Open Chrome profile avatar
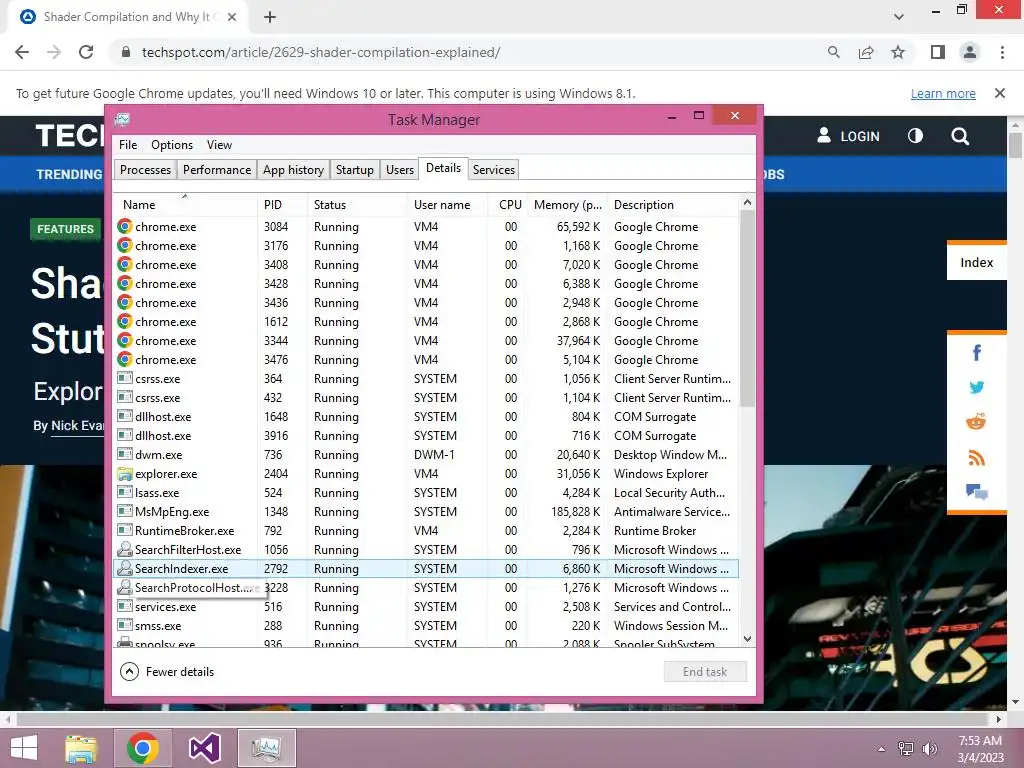The image size is (1024, 768). pyautogui.click(x=970, y=52)
